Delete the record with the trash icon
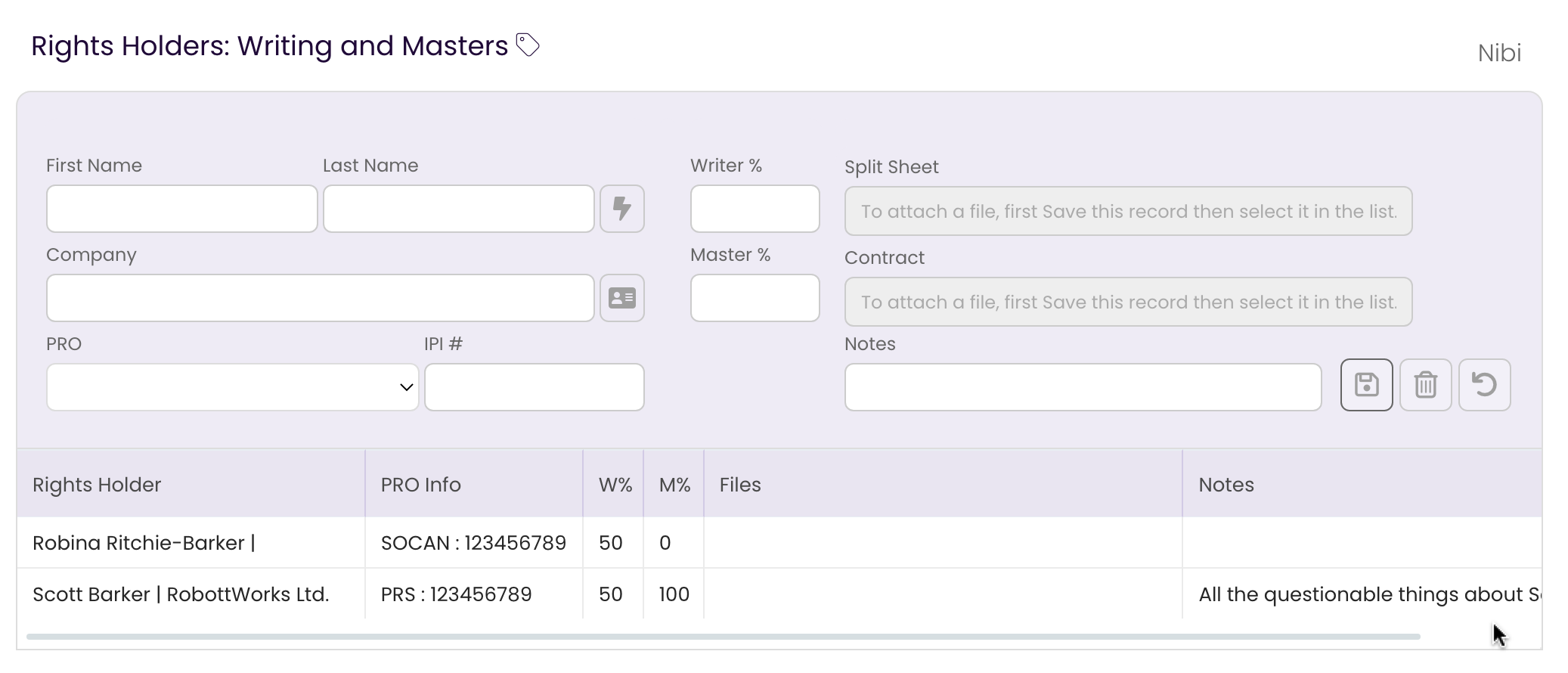This screenshot has width=1568, height=673. pyautogui.click(x=1426, y=385)
